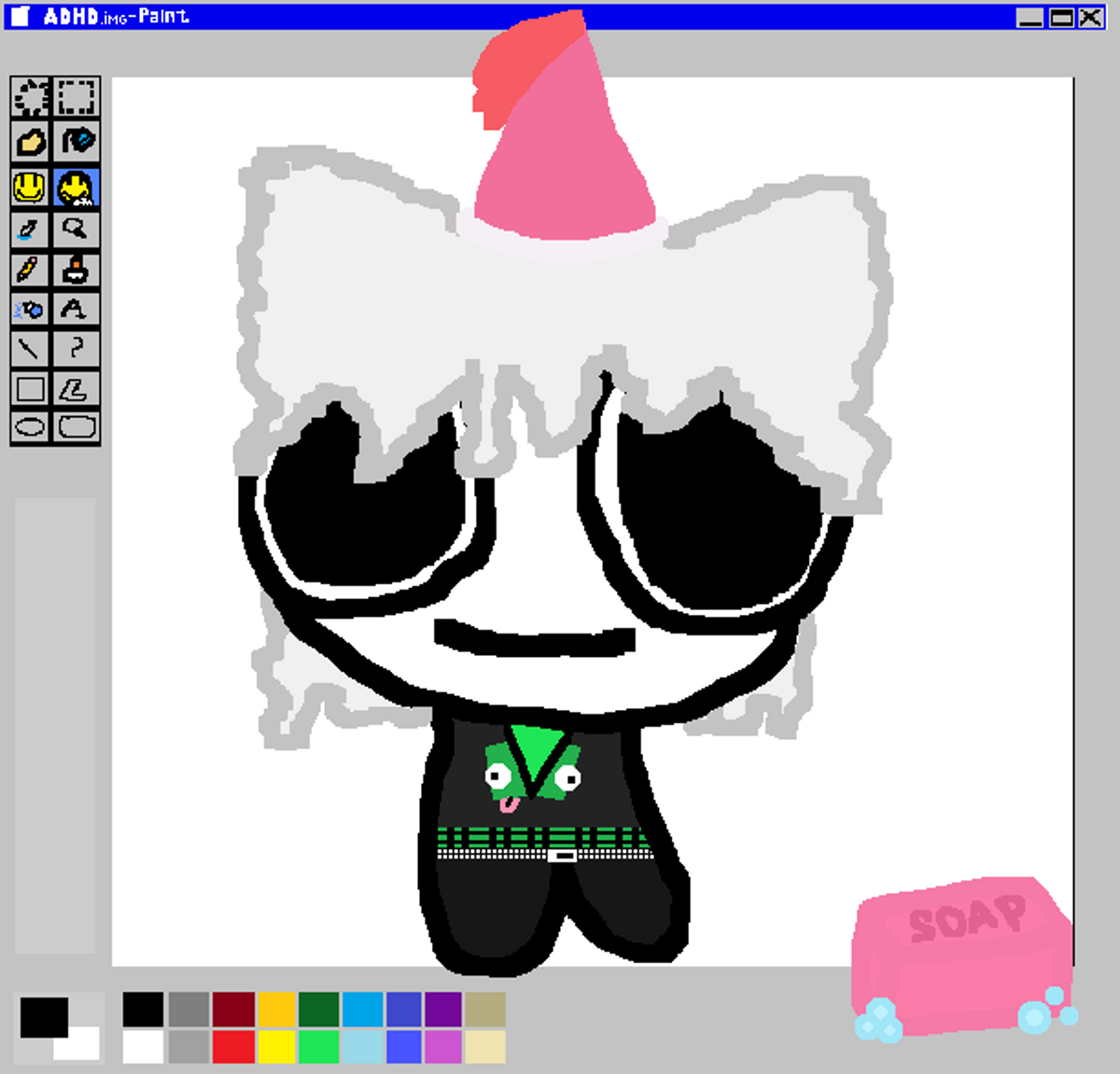Choose the straight line tool

point(31,349)
